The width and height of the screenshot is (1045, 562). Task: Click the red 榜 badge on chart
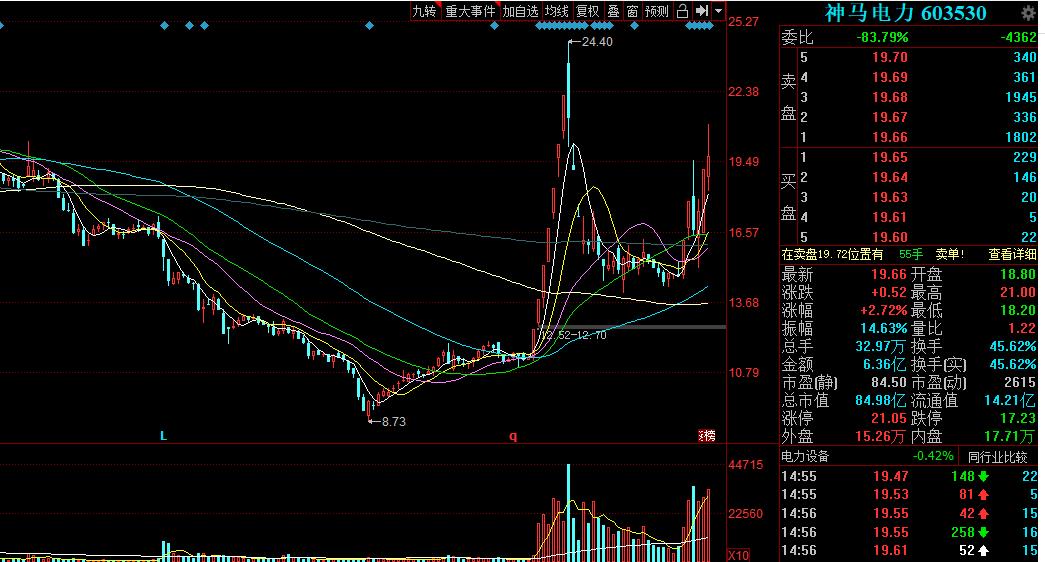707,436
